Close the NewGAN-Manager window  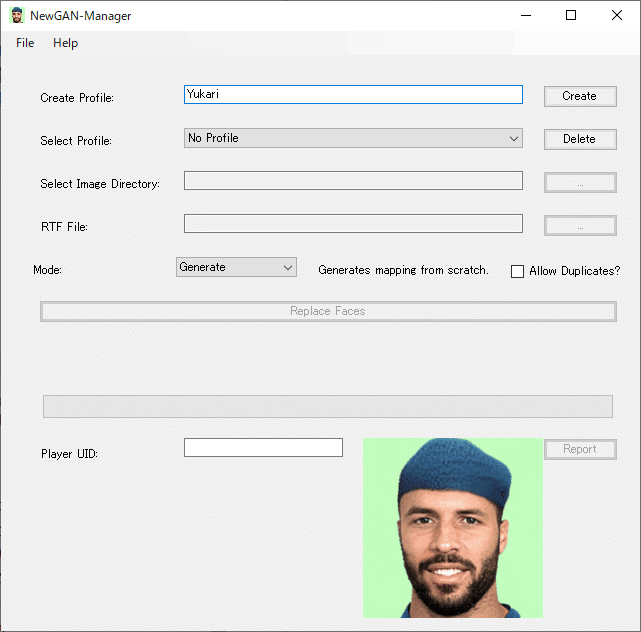(616, 16)
